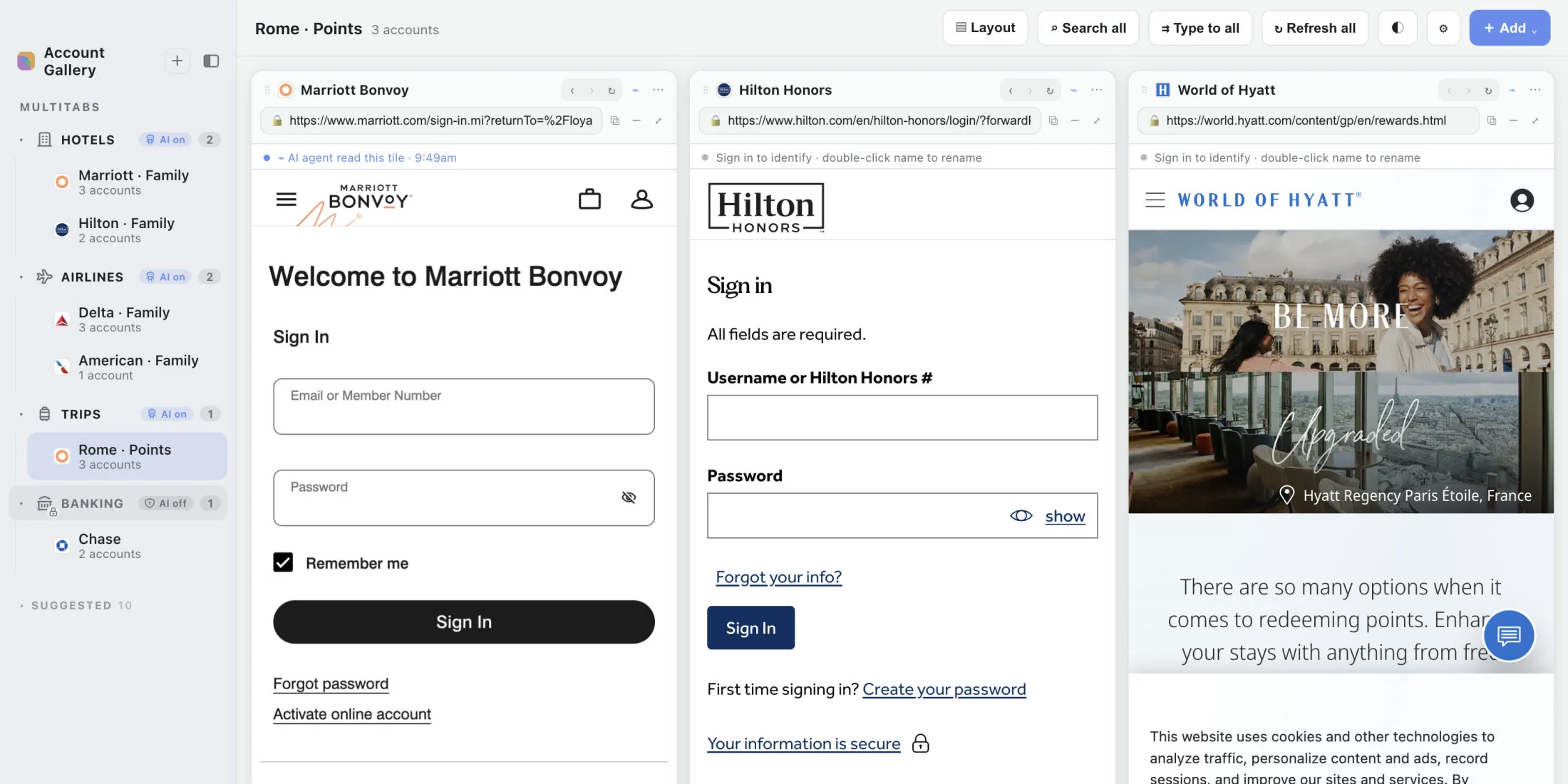Copy the Marriott tile URL

(615, 120)
